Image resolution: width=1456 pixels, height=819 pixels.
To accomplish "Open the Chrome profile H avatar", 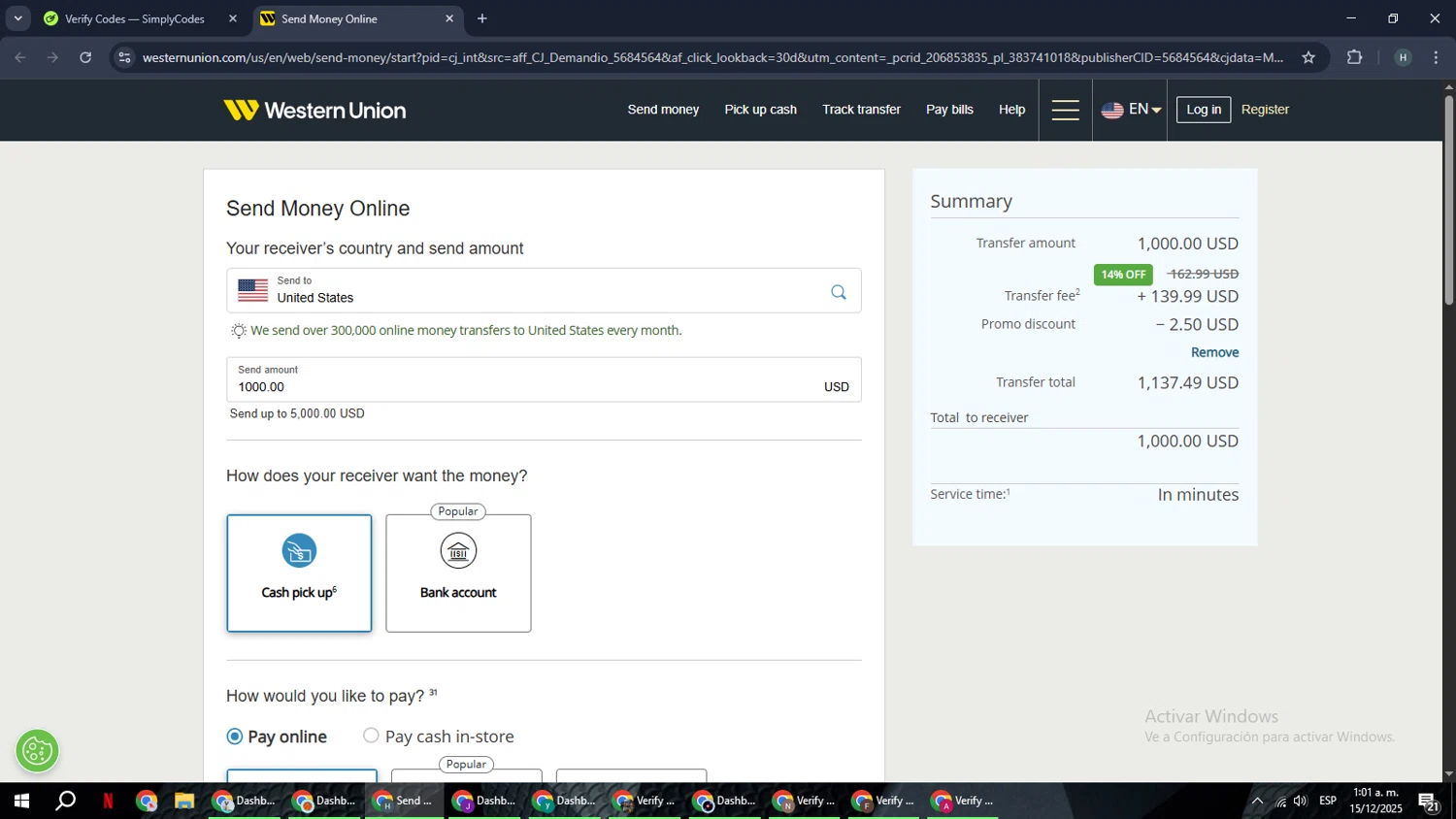I will click(x=1403, y=57).
